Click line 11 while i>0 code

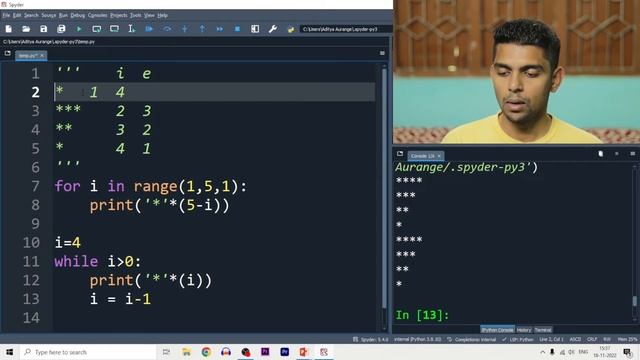click(98, 262)
